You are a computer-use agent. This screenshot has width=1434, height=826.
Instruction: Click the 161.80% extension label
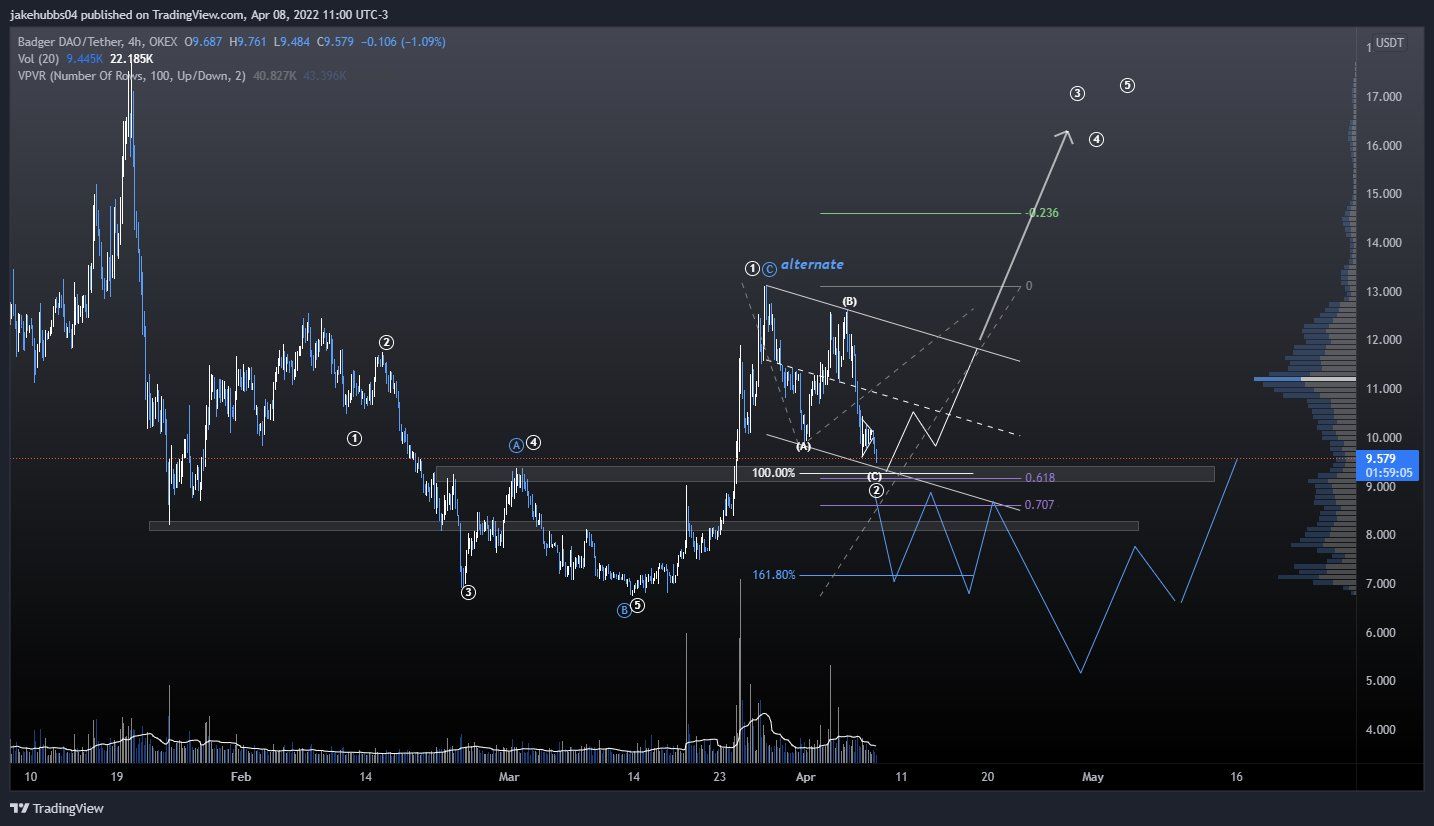click(x=774, y=575)
